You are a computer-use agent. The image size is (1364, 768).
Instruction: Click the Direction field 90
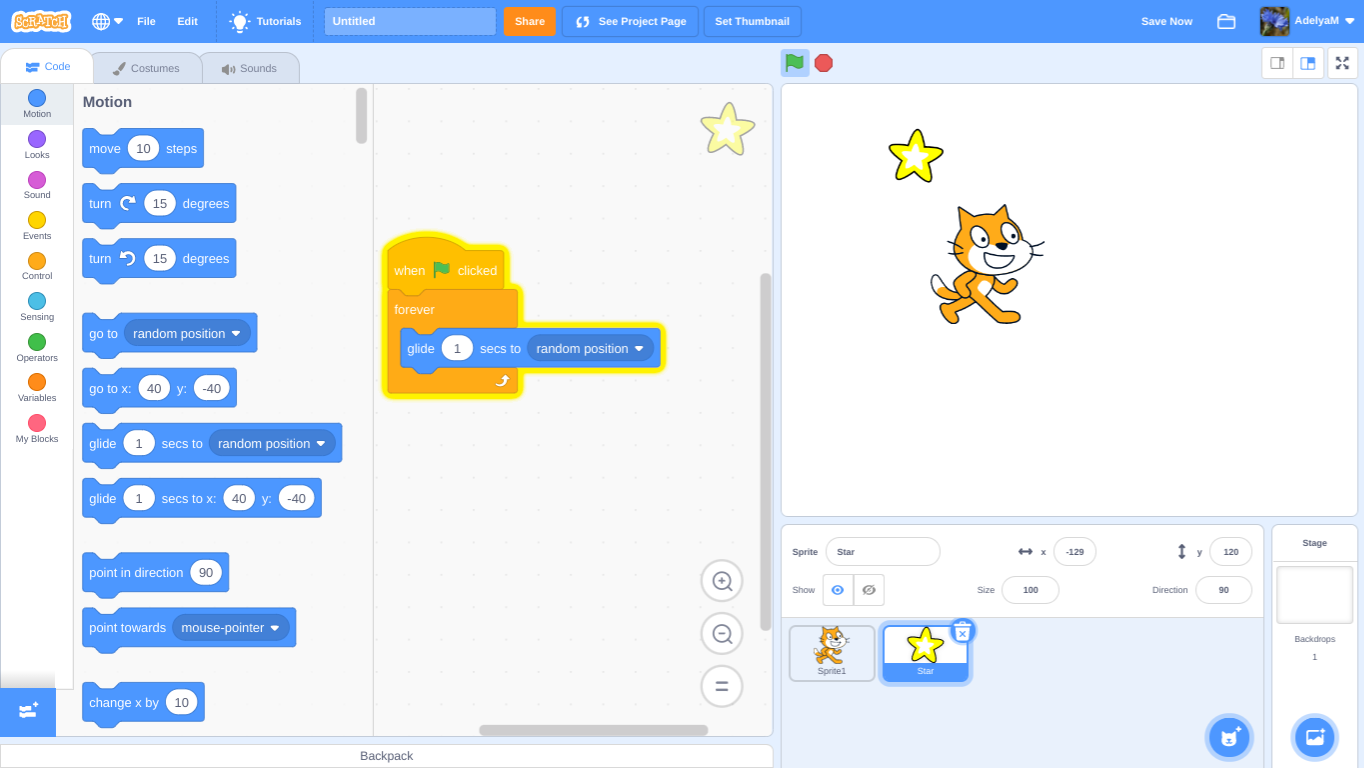[1224, 590]
